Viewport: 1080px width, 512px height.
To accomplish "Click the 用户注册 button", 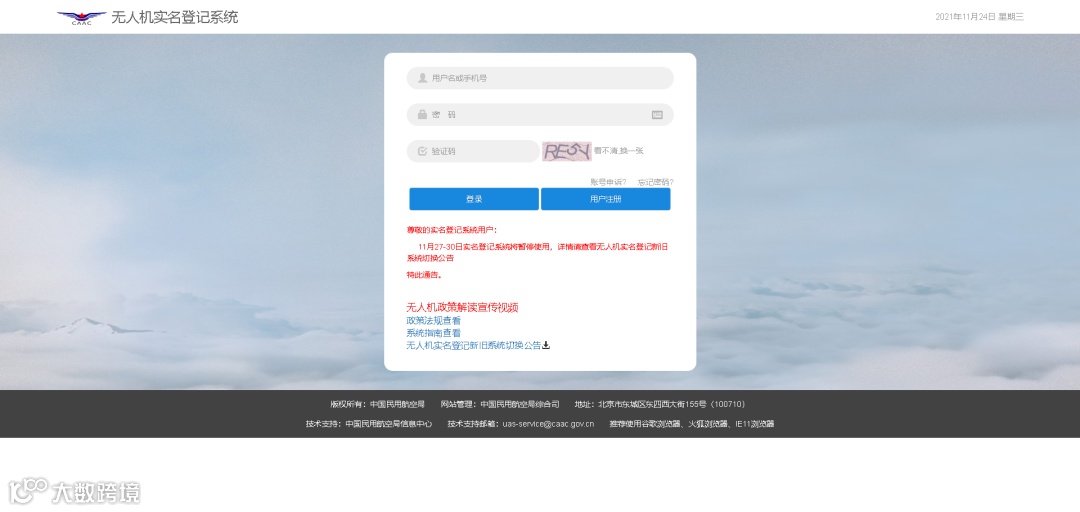I will pyautogui.click(x=605, y=199).
